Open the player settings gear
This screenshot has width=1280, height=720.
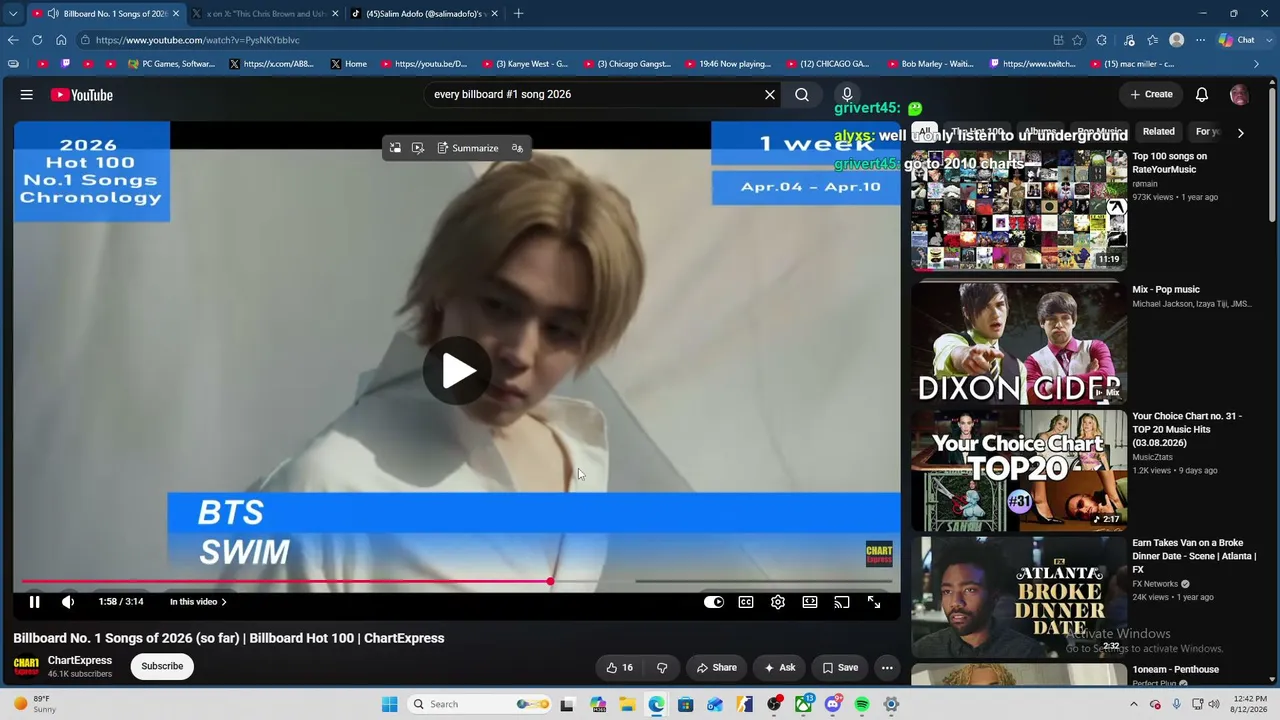point(778,602)
